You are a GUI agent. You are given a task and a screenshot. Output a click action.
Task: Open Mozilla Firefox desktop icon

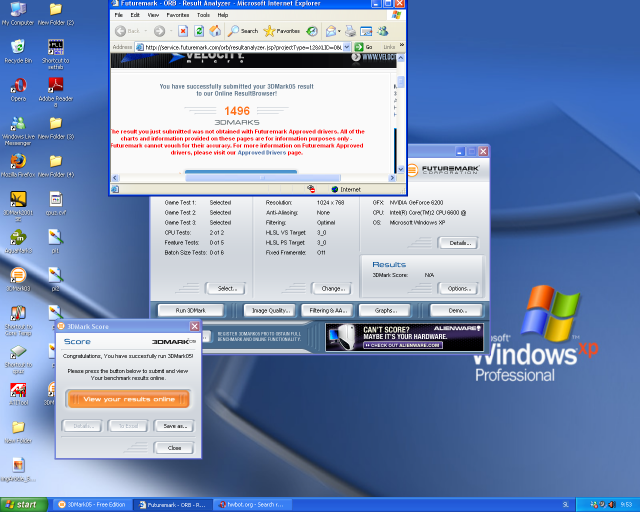pos(18,165)
